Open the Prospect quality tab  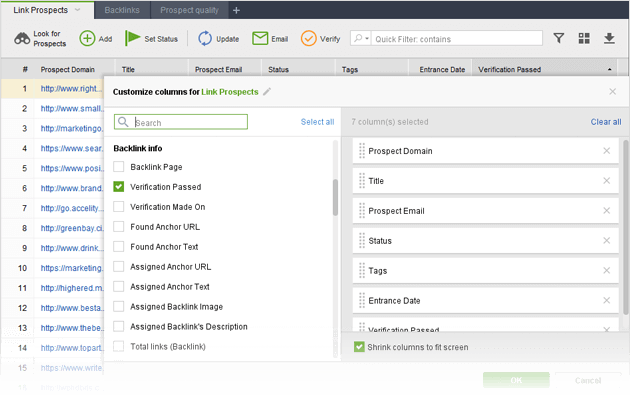pos(189,10)
